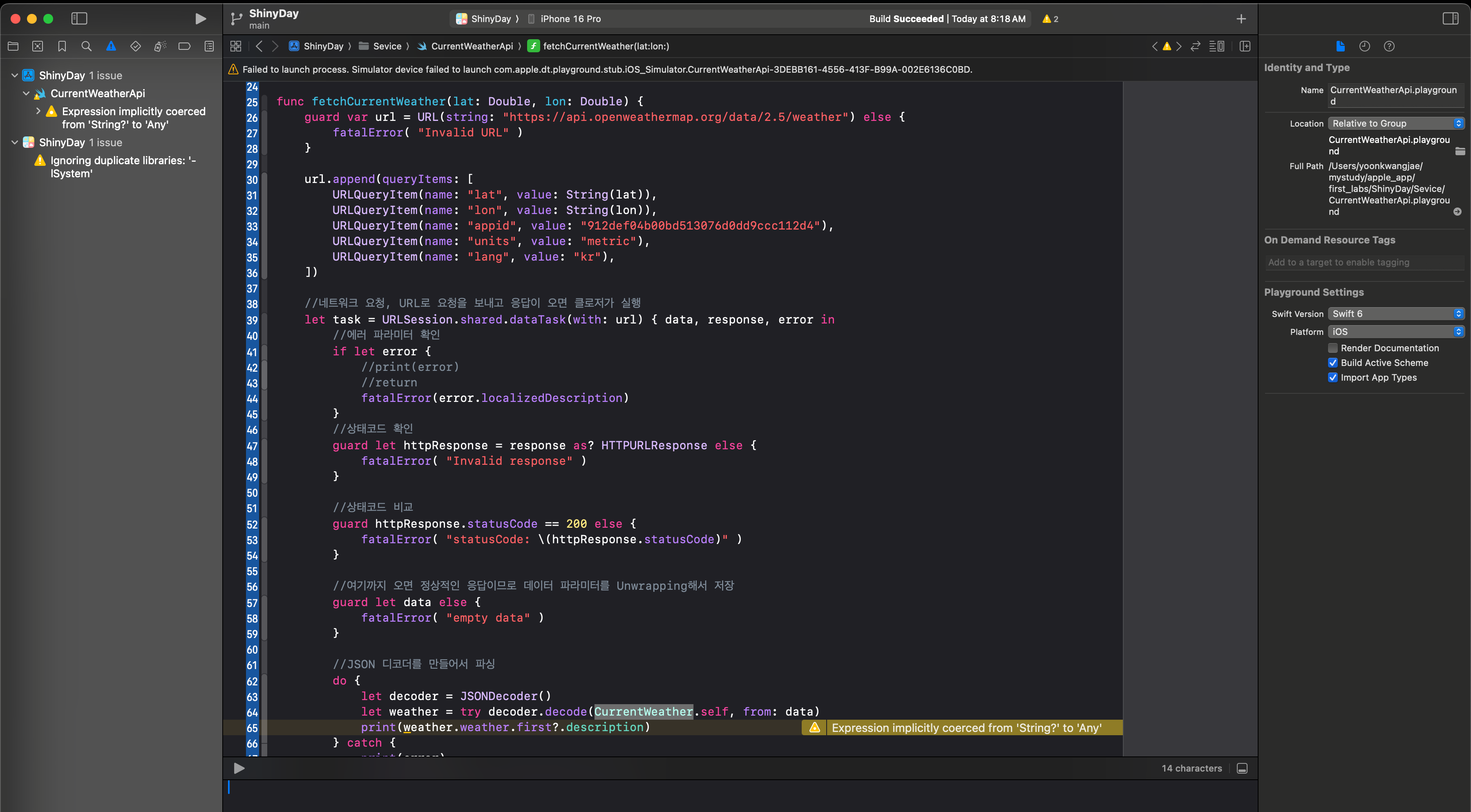Open the Source Control navigator

[38, 46]
